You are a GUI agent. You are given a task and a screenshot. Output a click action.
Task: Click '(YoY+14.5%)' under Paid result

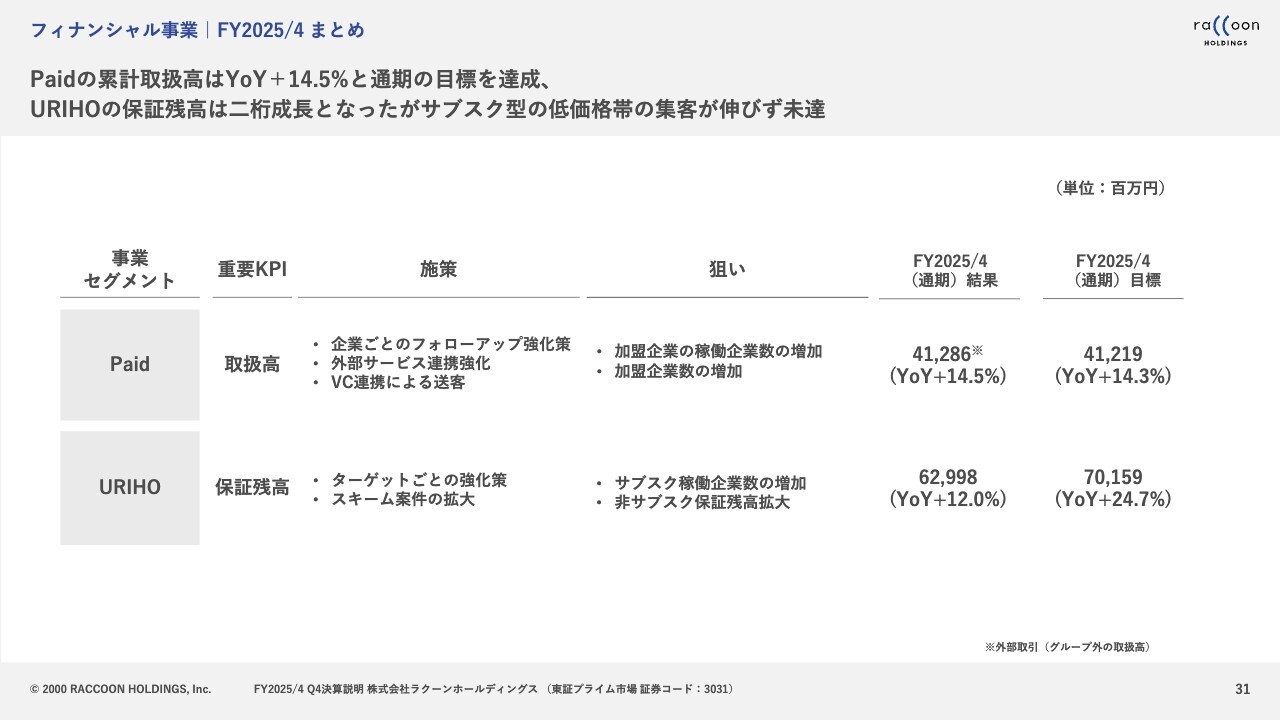click(948, 377)
